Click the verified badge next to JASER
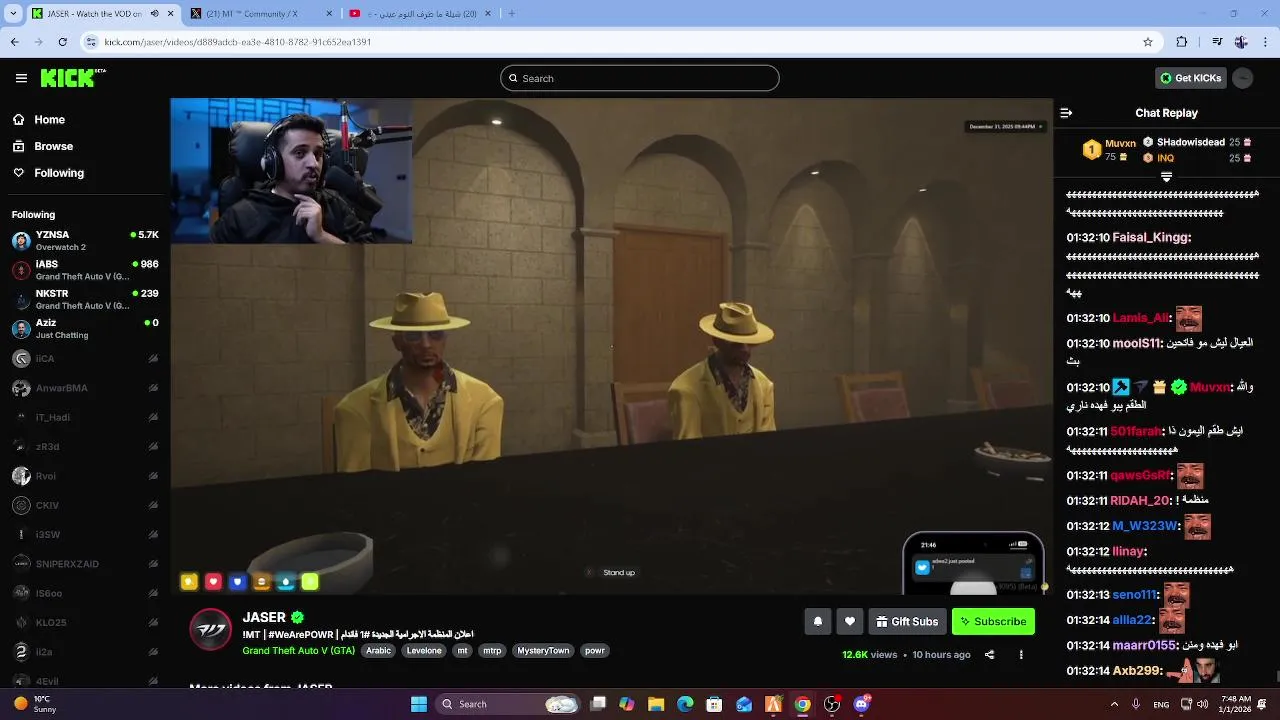This screenshot has width=1280, height=720. [x=297, y=618]
